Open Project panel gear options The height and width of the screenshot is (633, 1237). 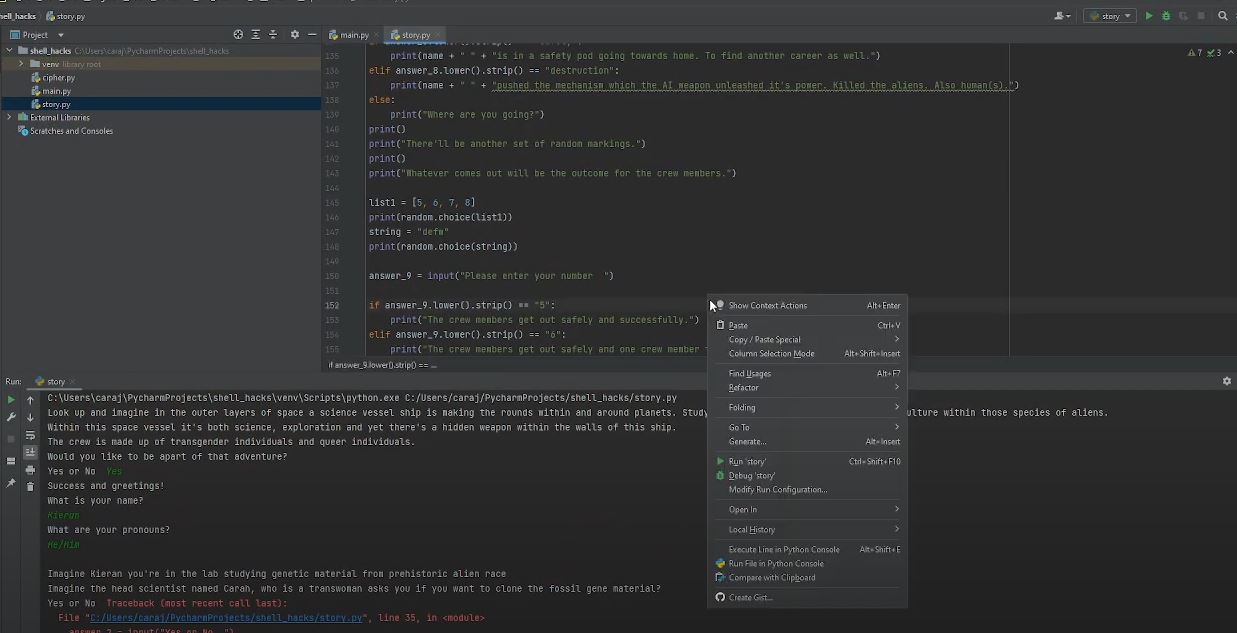(x=294, y=34)
